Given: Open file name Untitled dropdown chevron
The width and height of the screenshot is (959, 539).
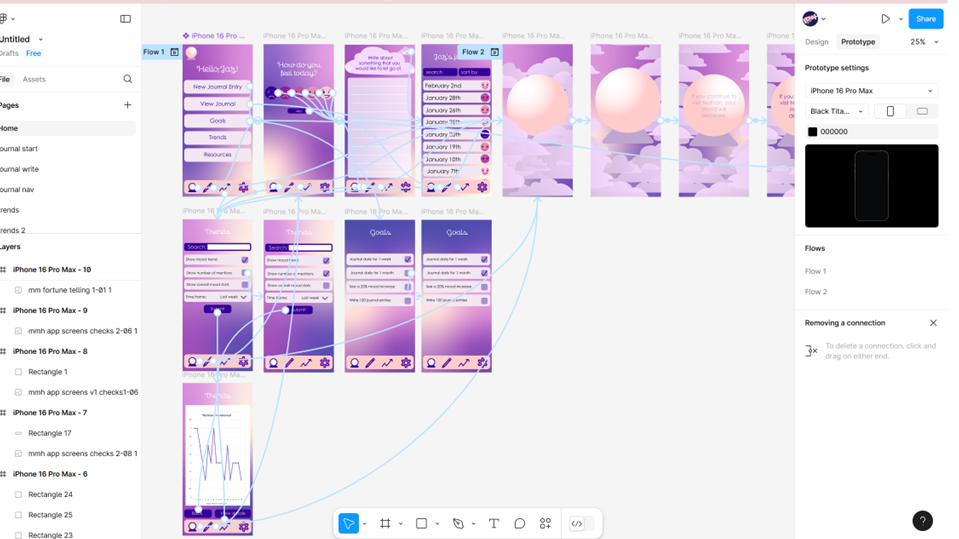Looking at the screenshot, I should (41, 40).
